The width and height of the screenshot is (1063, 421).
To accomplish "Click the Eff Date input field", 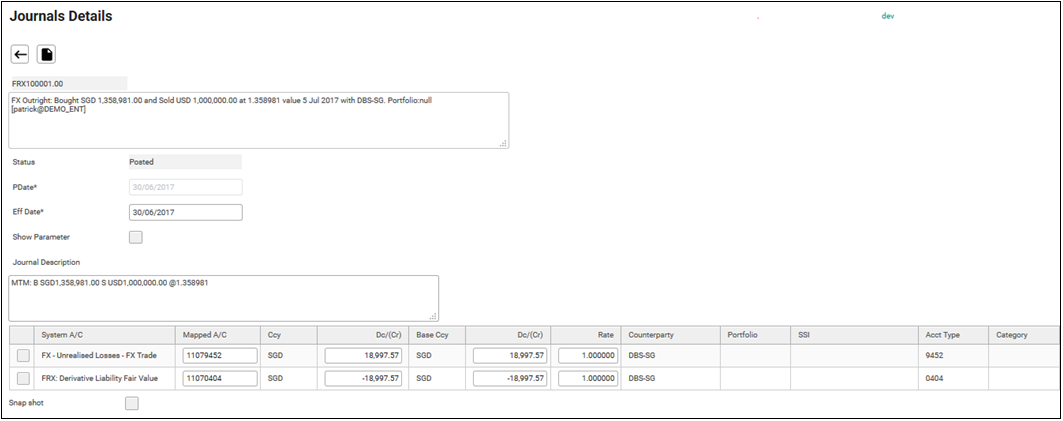I will pyautogui.click(x=186, y=212).
